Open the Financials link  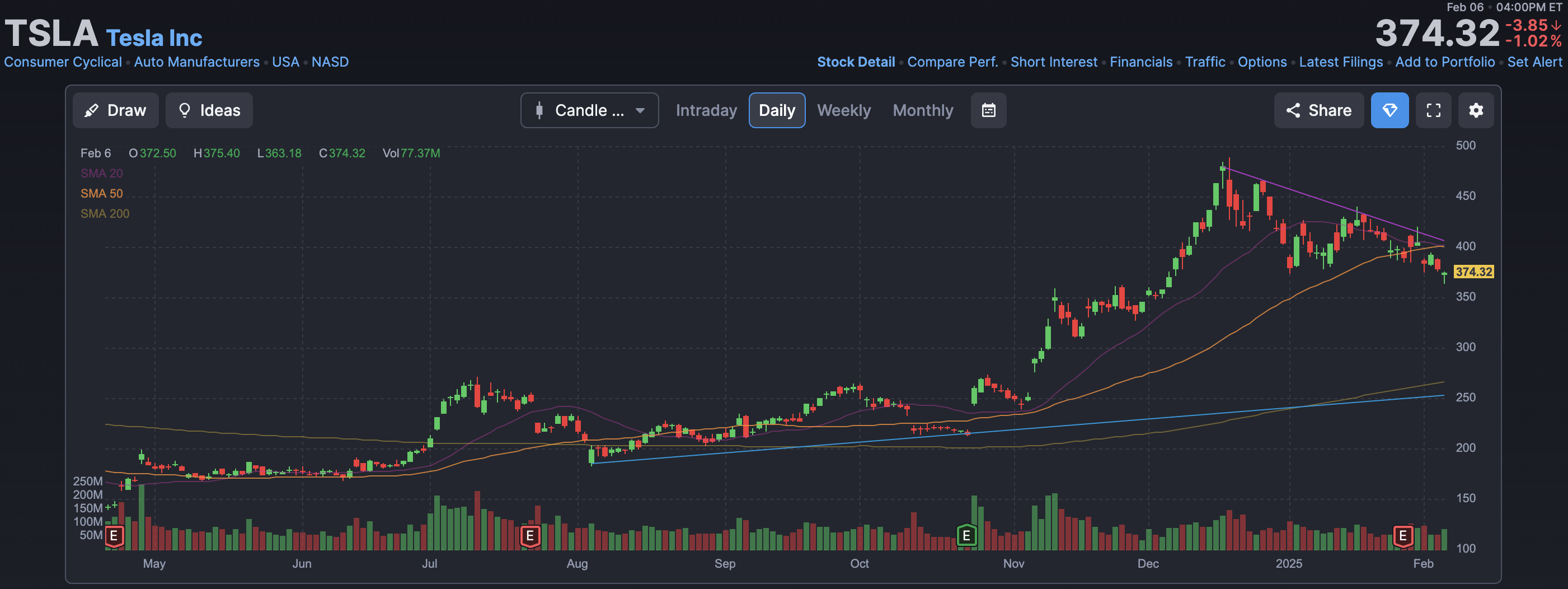(x=1140, y=62)
